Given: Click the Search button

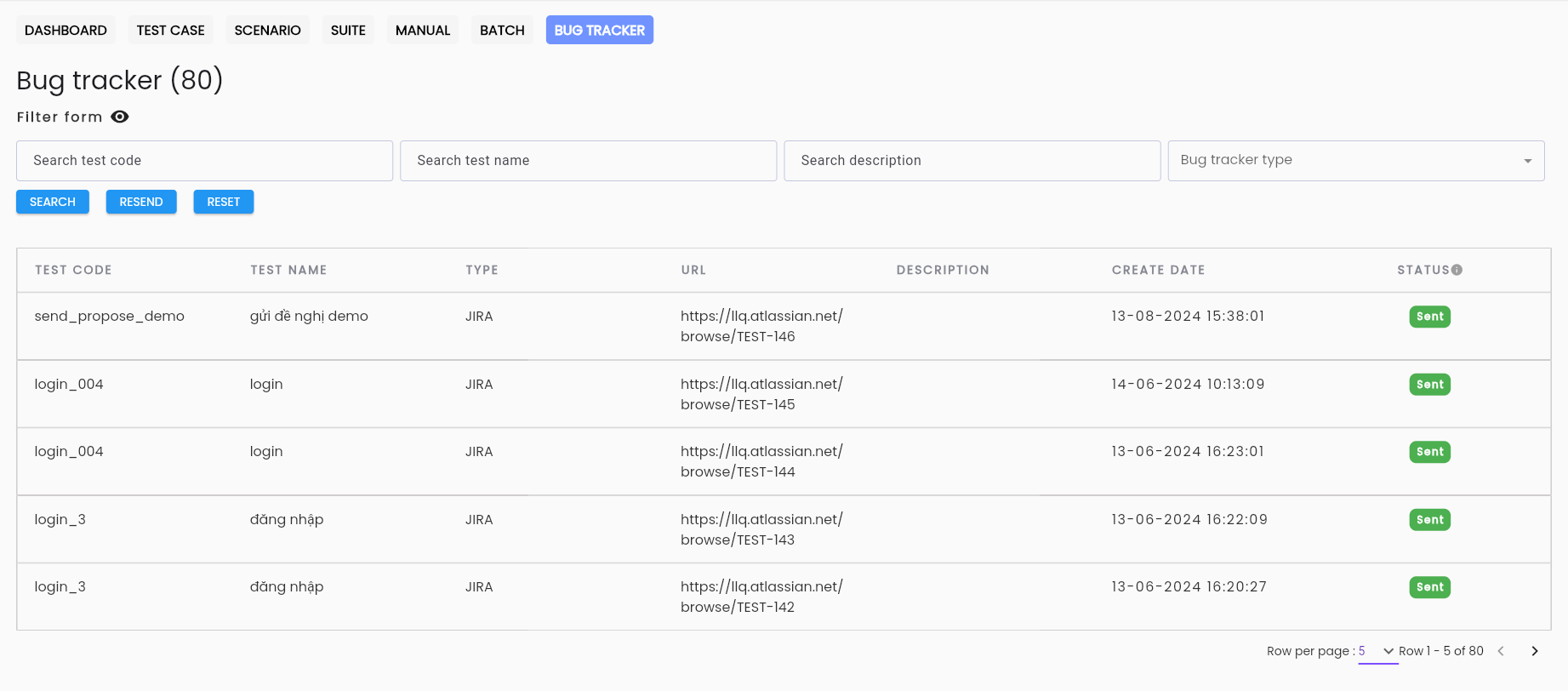Looking at the screenshot, I should pos(53,202).
